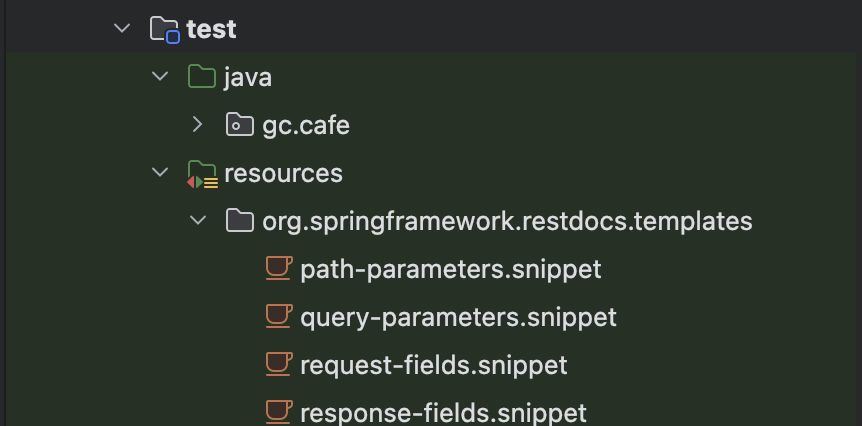Screen dimensions: 862x426
Task: Collapse the test folder chevron
Action: (122, 29)
